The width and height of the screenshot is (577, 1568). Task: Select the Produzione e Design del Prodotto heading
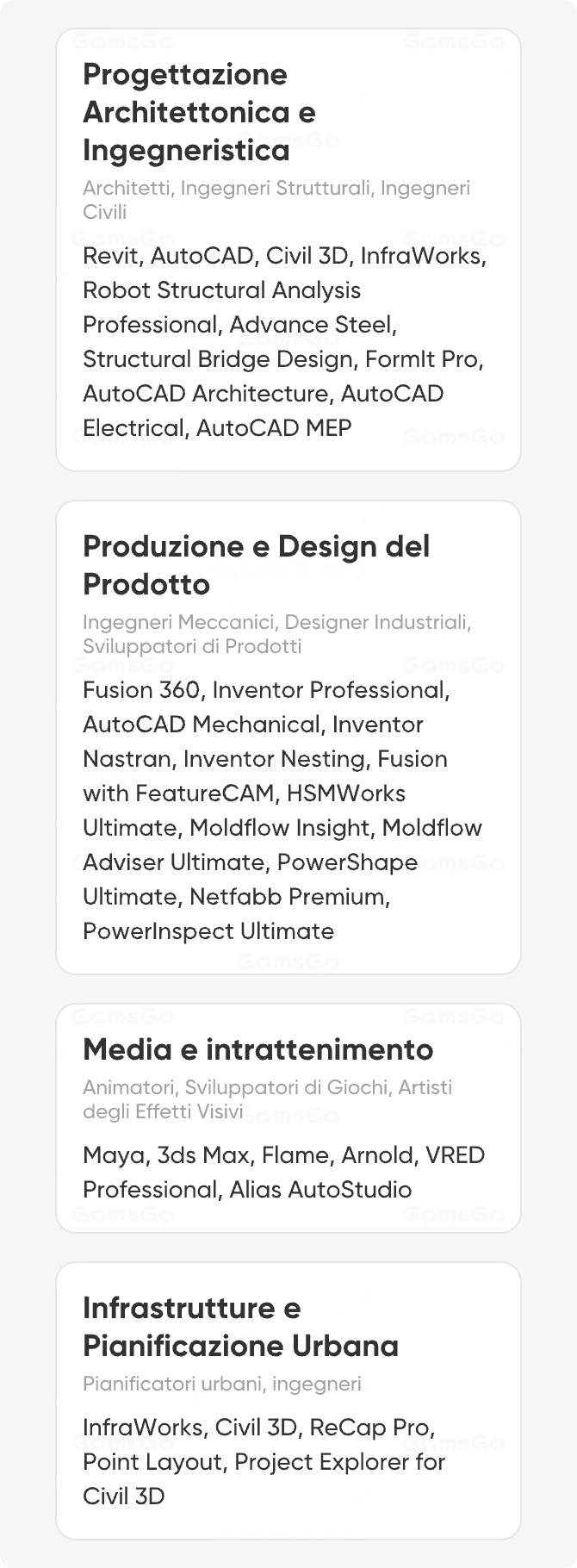tap(256, 565)
